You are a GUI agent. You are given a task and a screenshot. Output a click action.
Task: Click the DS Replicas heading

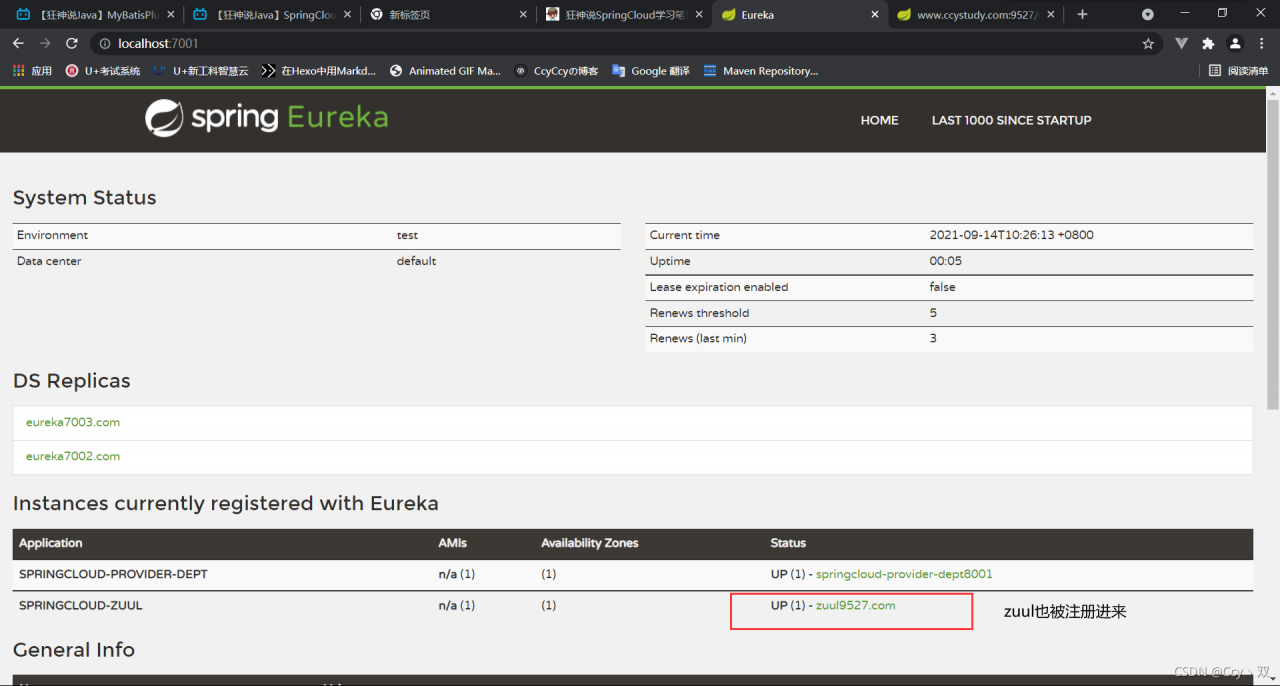pos(71,381)
